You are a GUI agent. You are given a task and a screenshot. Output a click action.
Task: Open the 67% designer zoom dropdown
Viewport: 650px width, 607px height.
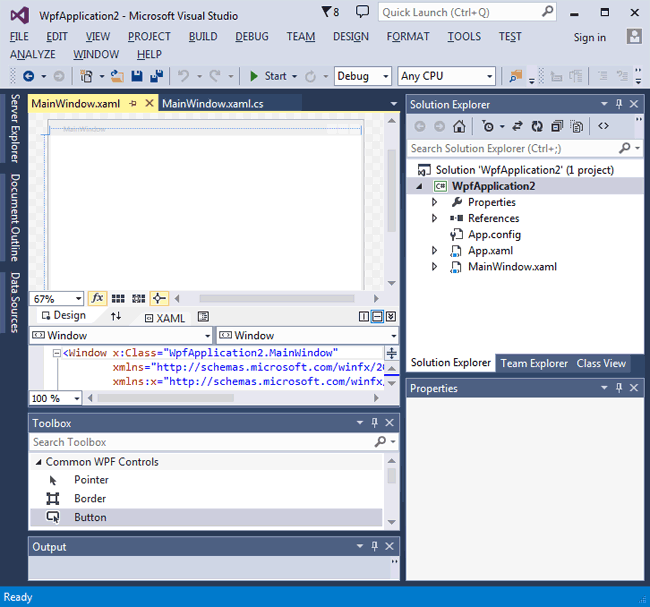point(57,299)
